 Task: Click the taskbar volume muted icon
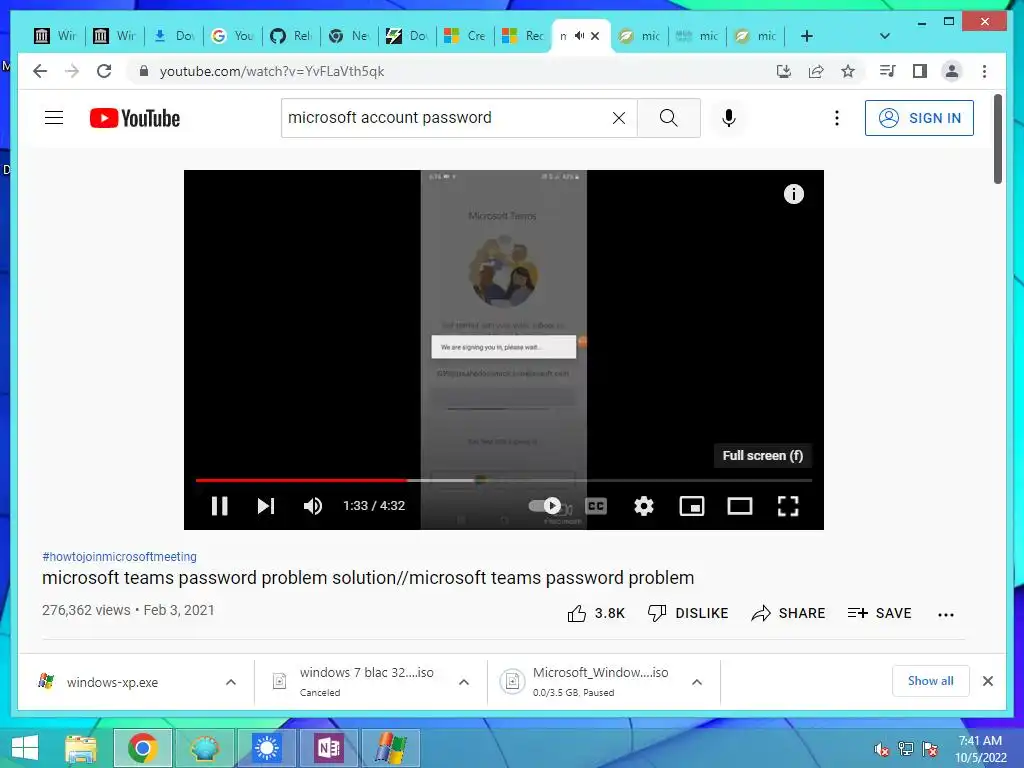point(881,749)
